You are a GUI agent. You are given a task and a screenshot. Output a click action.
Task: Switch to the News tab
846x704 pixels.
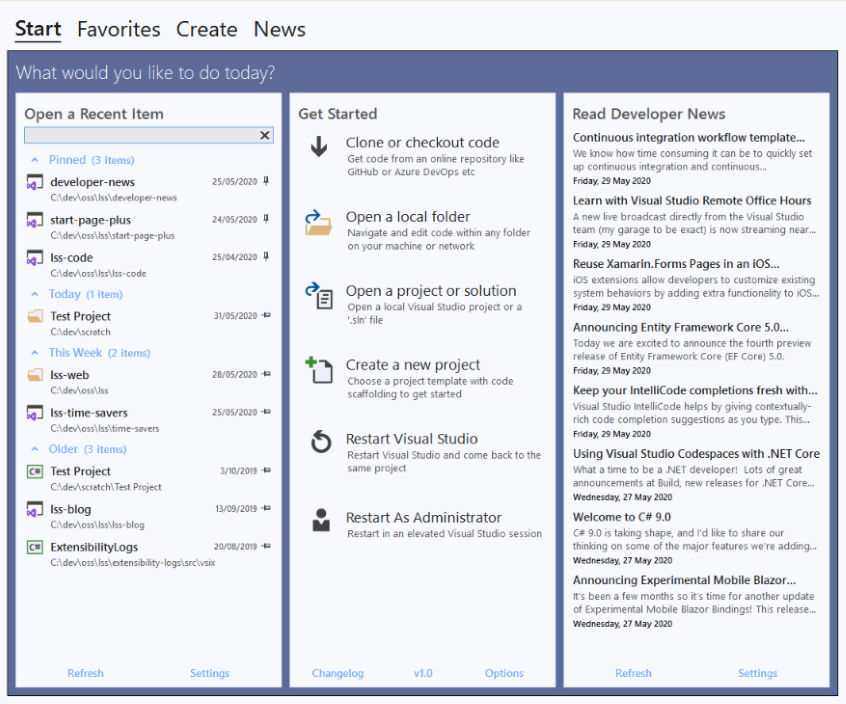(x=279, y=29)
